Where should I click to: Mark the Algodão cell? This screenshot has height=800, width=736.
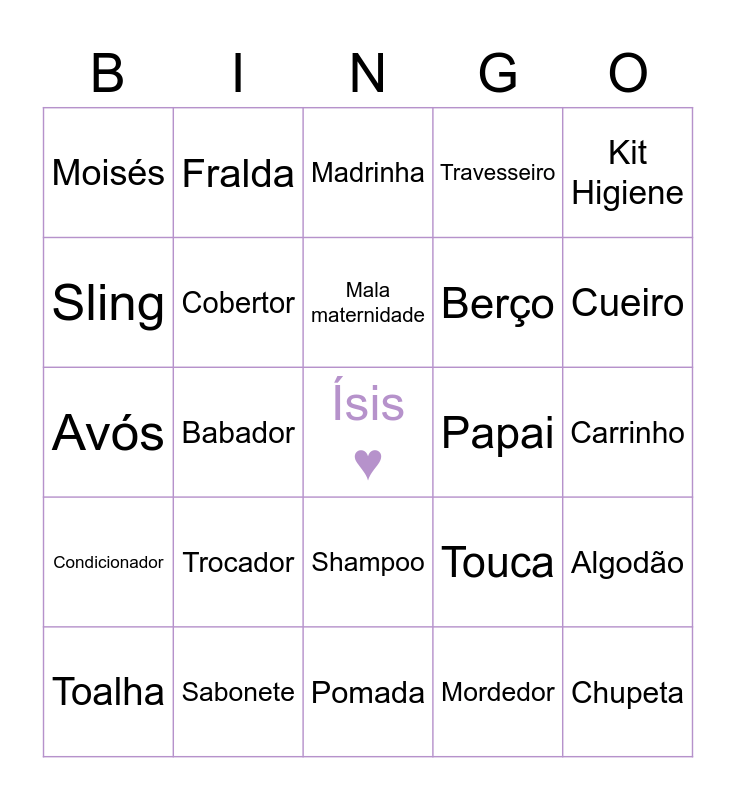(x=628, y=563)
